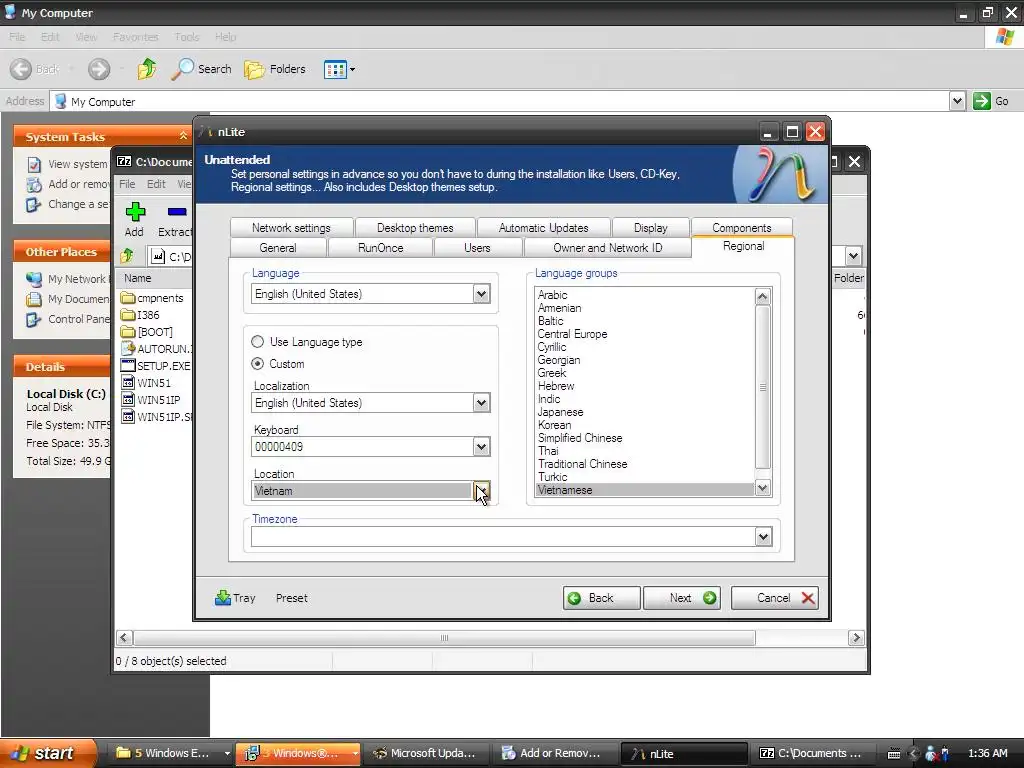This screenshot has height=768, width=1024.
Task: Open the My Computer address bar dropdown
Action: (957, 101)
